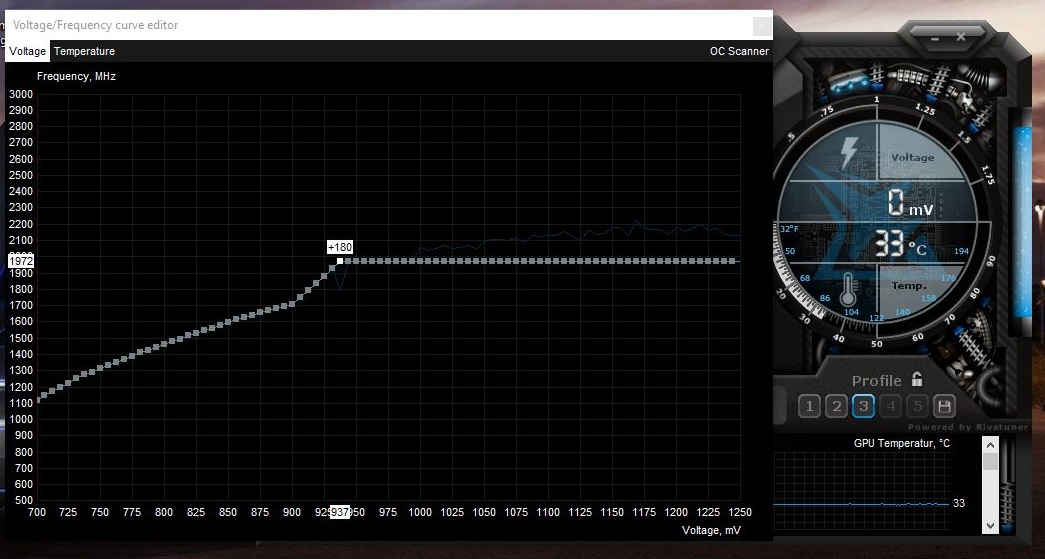1045x559 pixels.
Task: Close the Voltage/Frequency curve editor
Action: (x=762, y=27)
